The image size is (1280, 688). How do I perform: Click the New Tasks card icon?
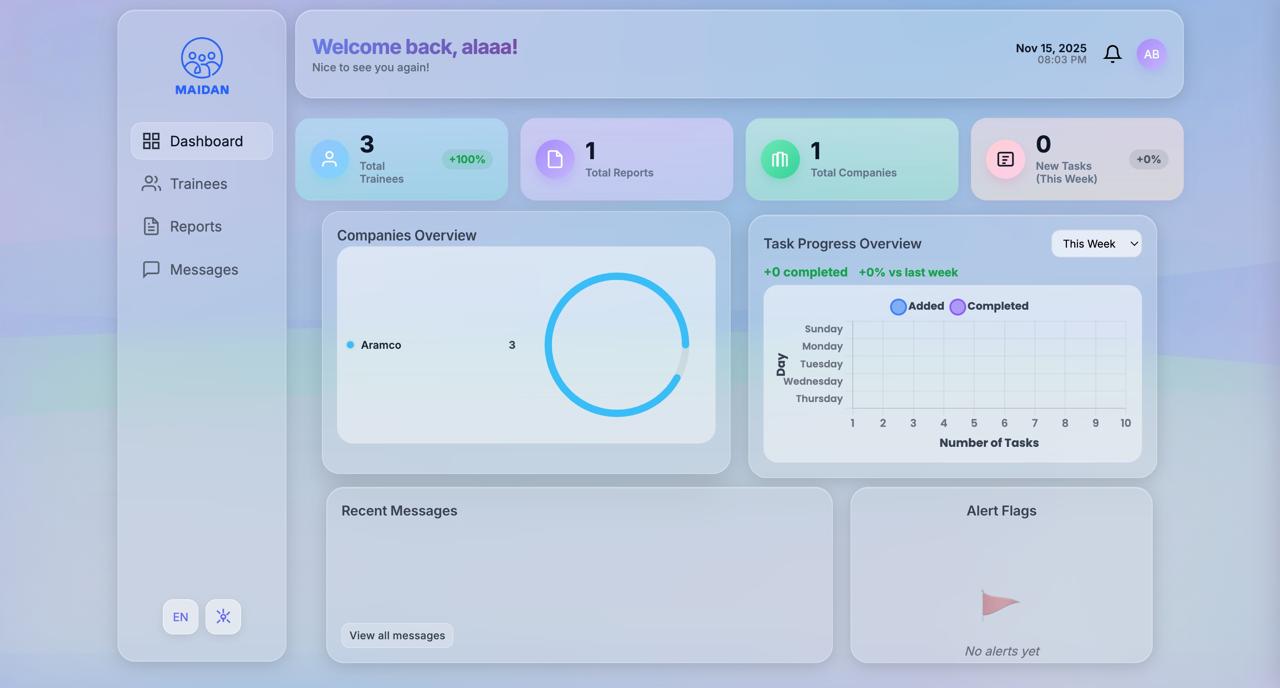tap(1004, 158)
